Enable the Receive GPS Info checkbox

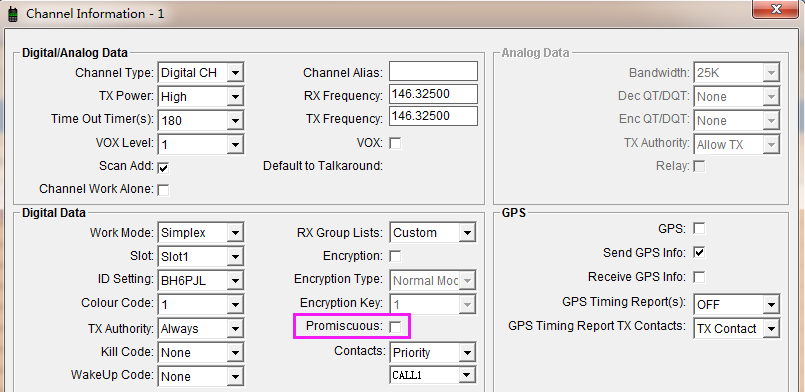[699, 277]
